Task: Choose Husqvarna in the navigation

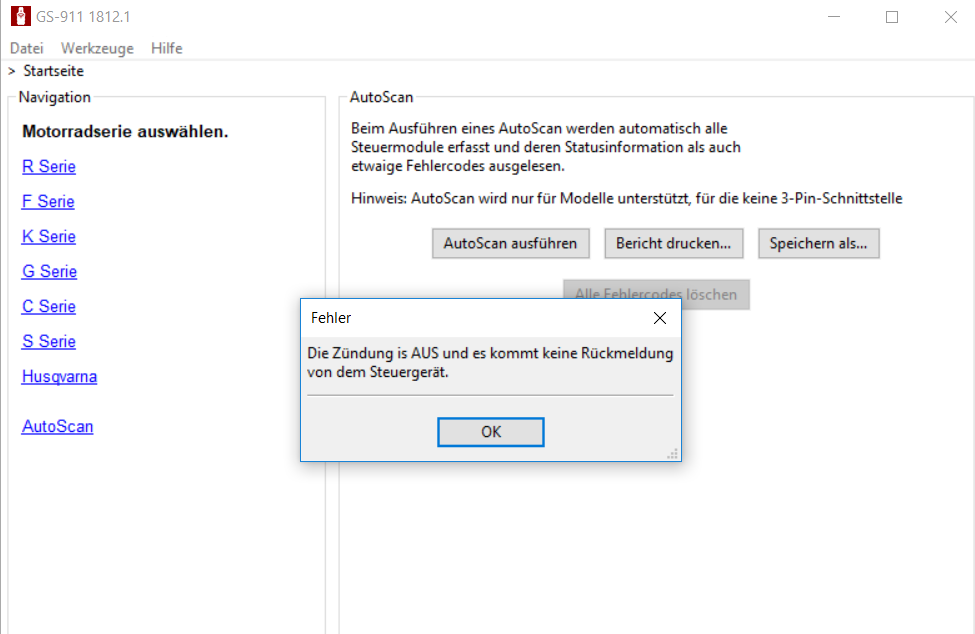Action: point(59,377)
